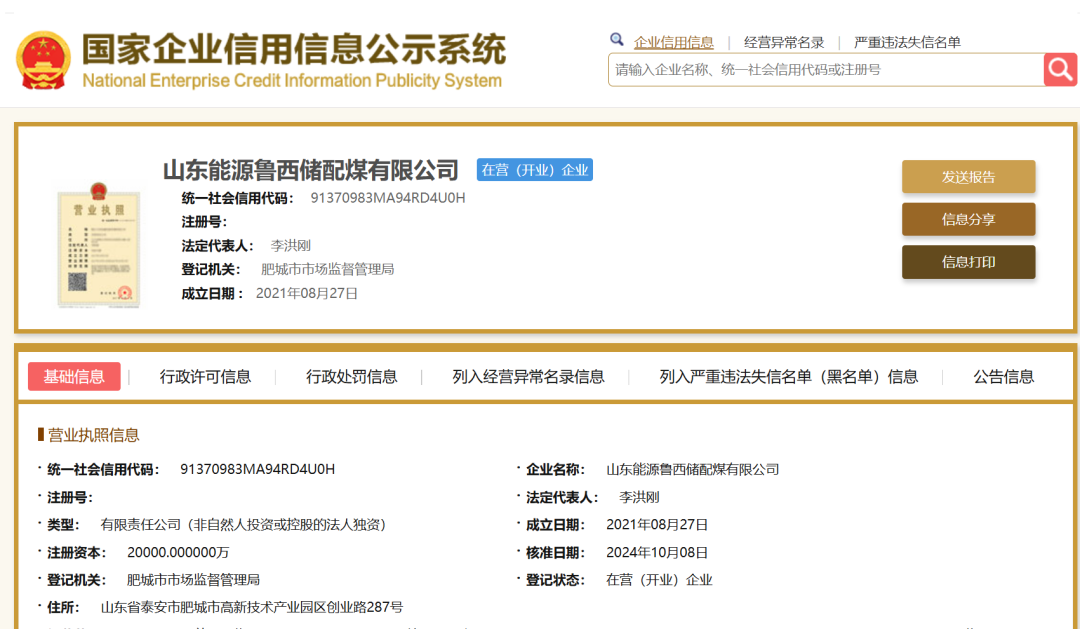Click the English title National Enterprise Credit Information Publicity System

292,81
